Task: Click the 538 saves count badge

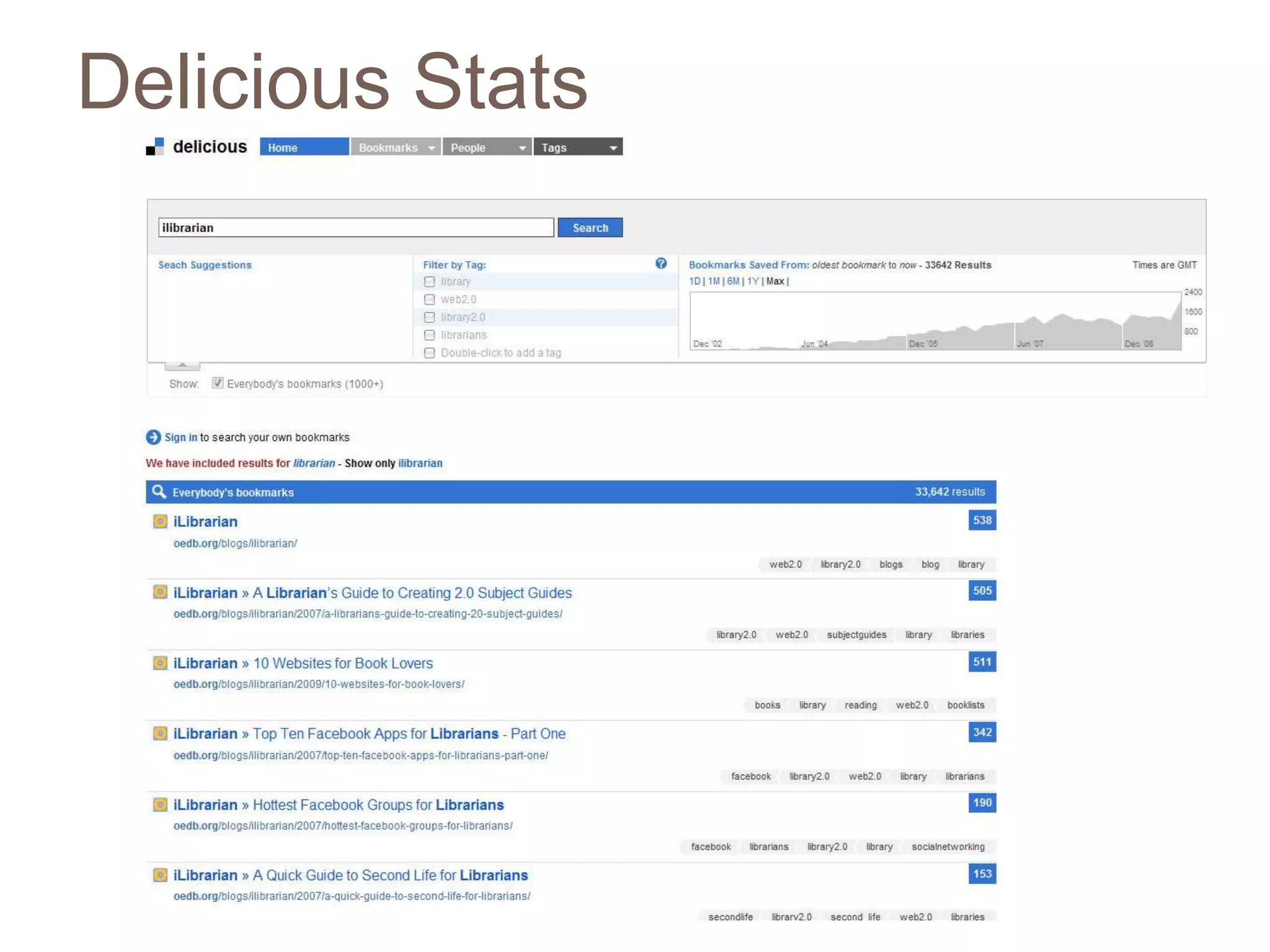Action: click(982, 520)
